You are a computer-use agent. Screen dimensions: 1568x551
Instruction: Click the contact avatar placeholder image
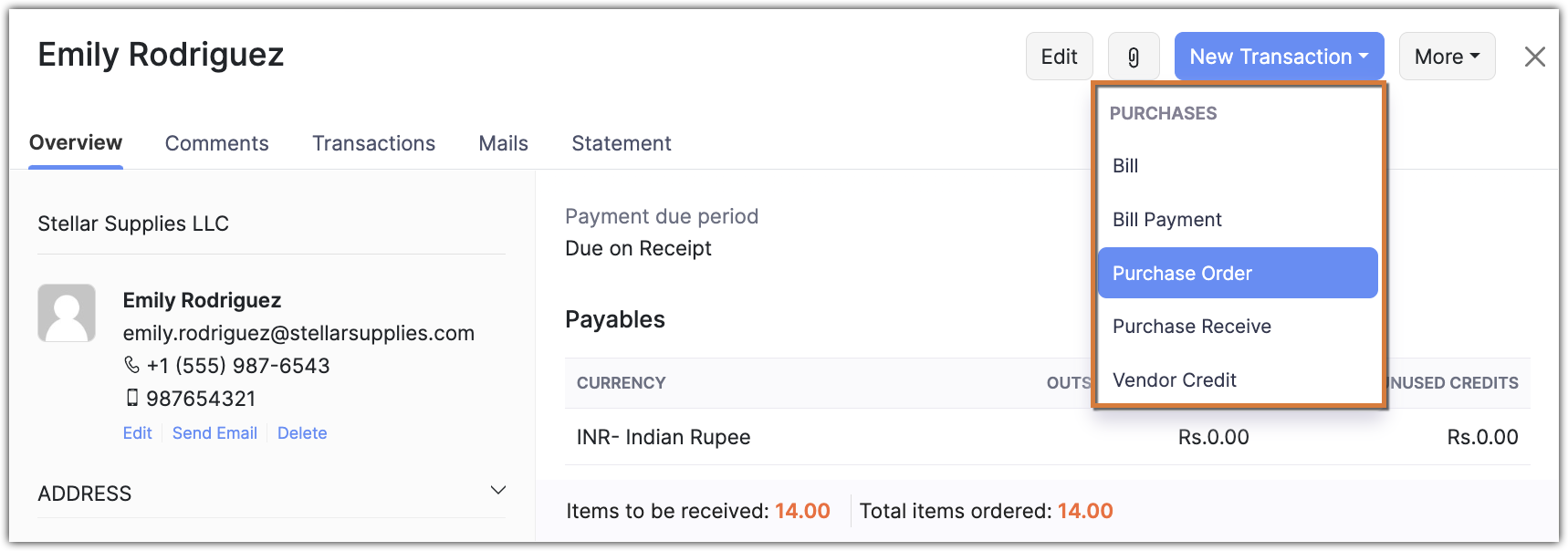[67, 313]
